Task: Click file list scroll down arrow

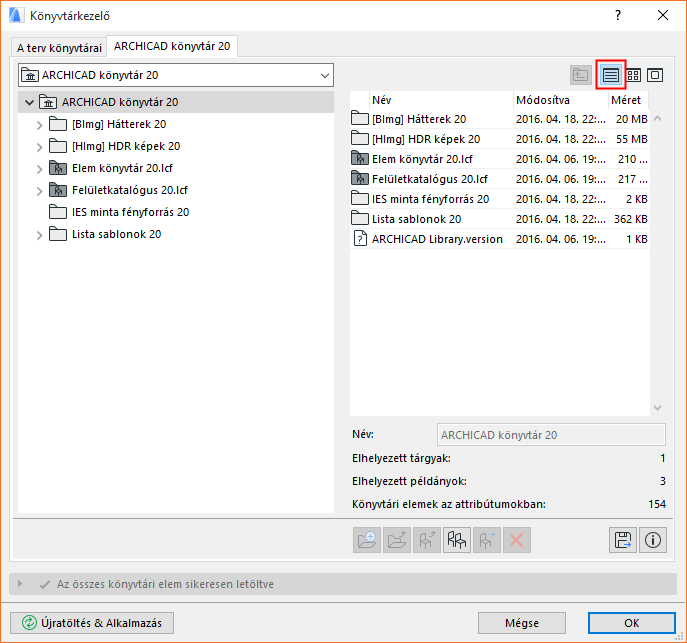Action: 657,408
